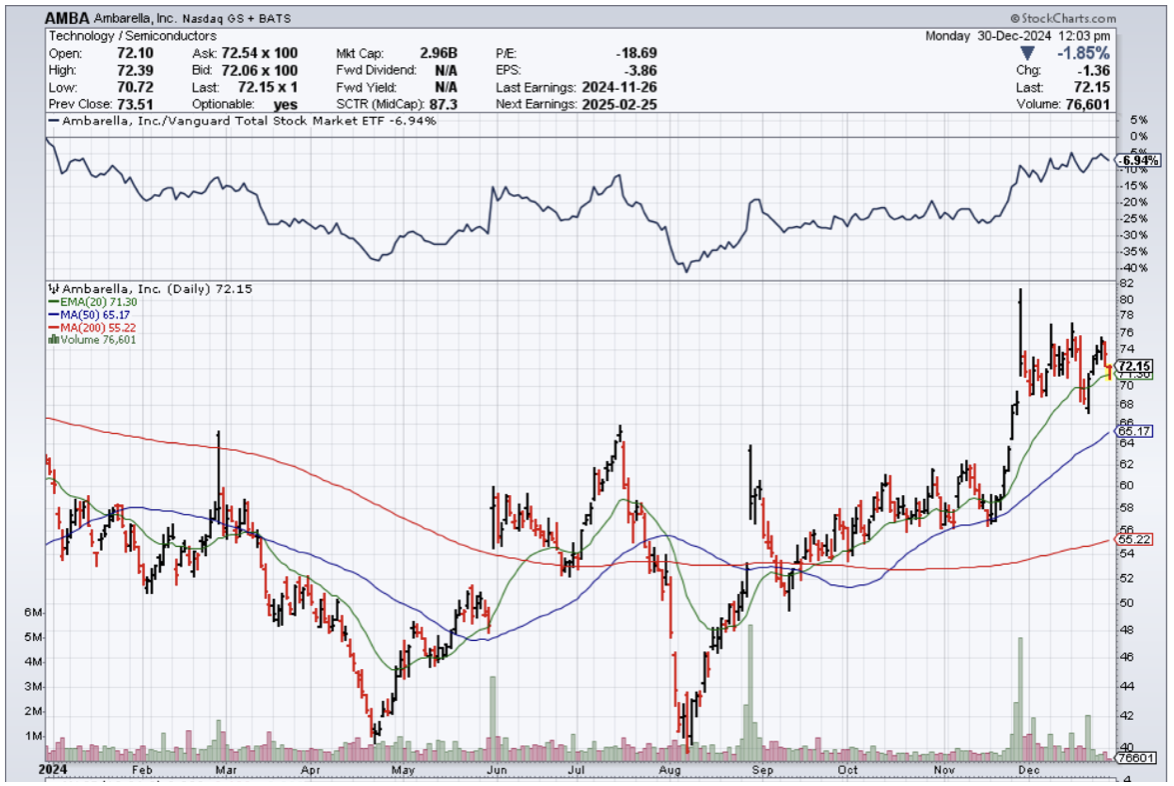Click the down-arrow triangle beside -1.85%
Viewport: 1174px width, 786px height.
click(1042, 51)
